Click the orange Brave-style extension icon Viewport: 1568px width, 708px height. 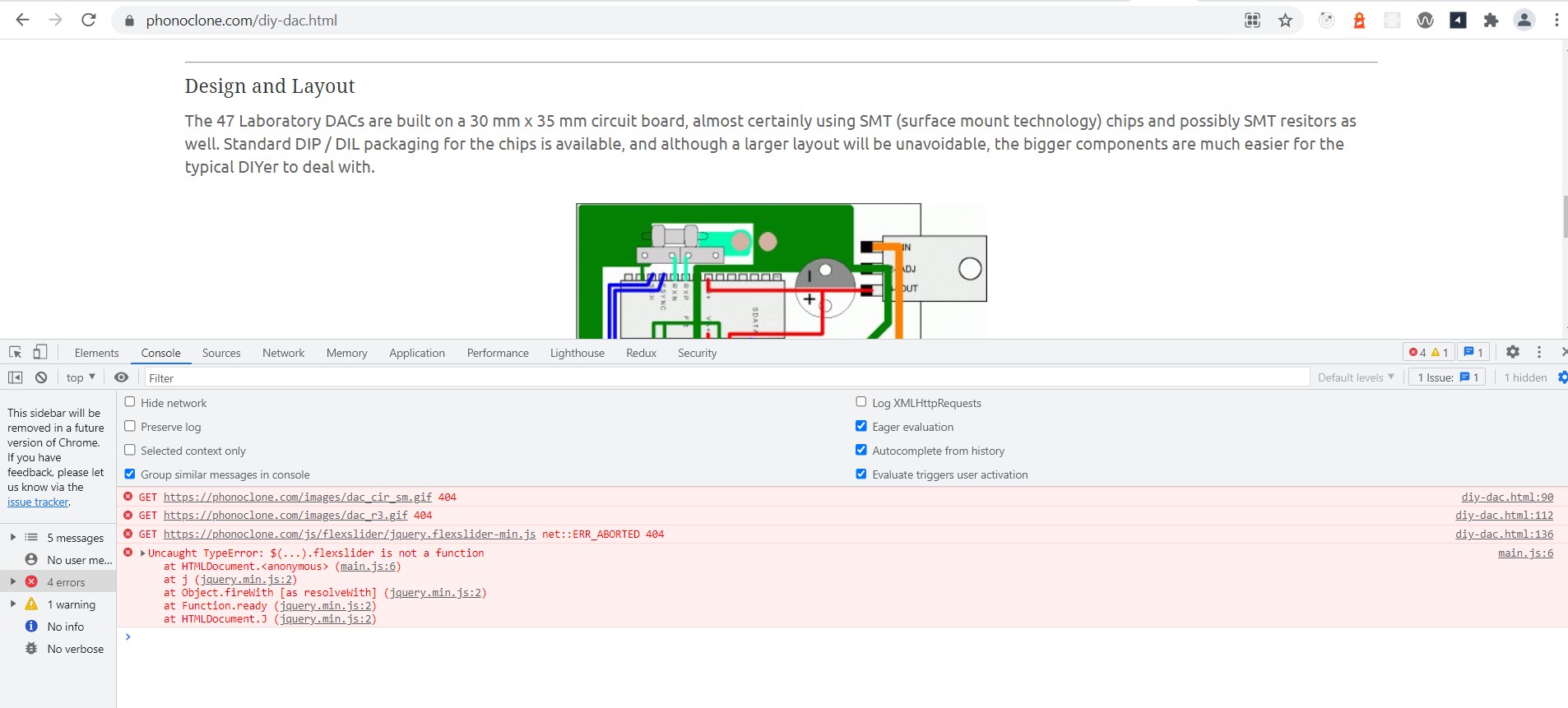1359,21
